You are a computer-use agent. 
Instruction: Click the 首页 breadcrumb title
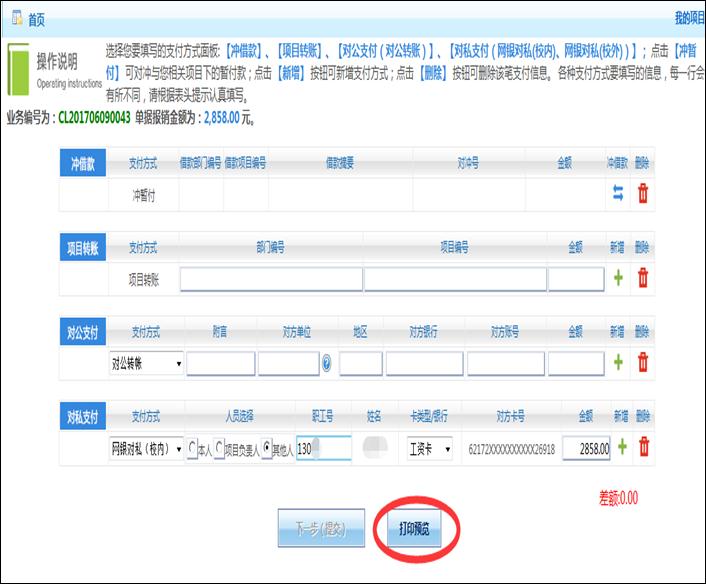click(x=36, y=19)
